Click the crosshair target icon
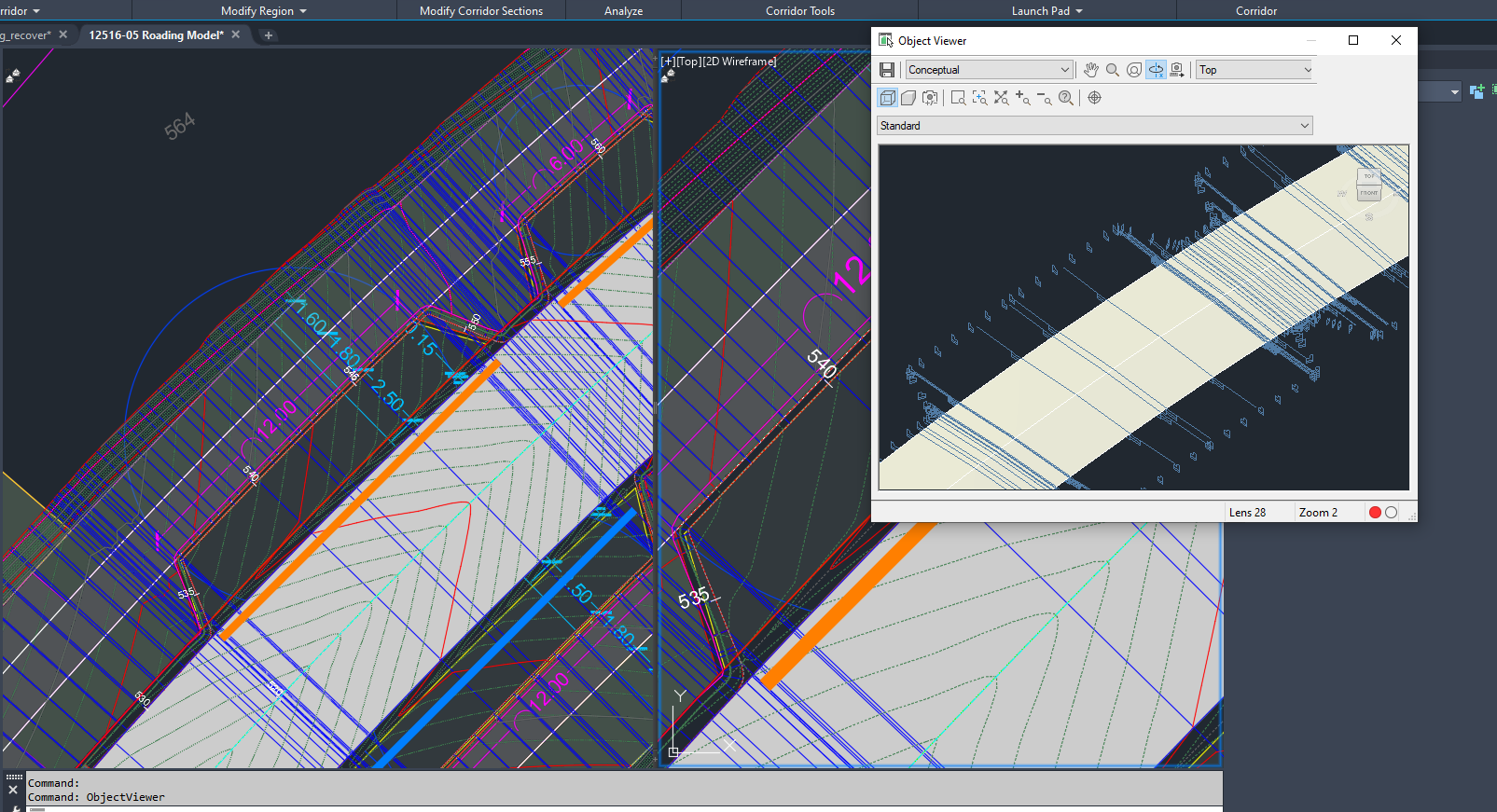Viewport: 1497px width, 812px height. [1094, 98]
